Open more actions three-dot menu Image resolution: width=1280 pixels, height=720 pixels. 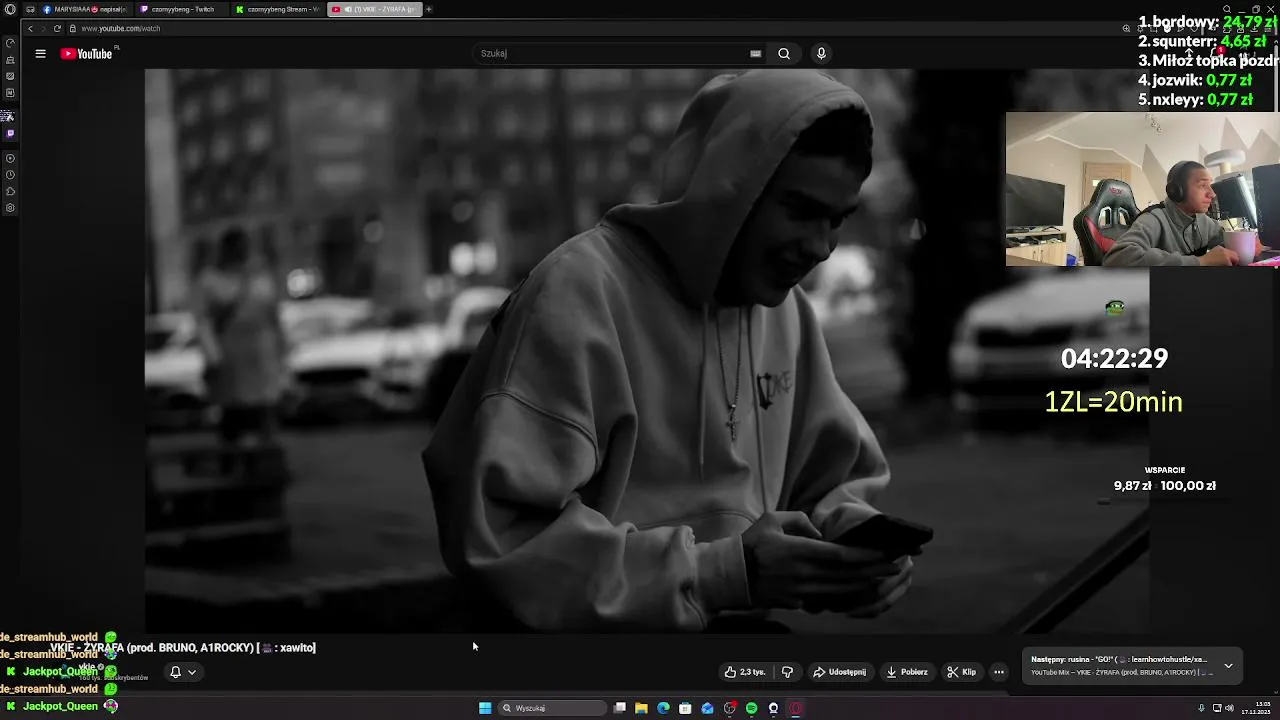point(998,672)
